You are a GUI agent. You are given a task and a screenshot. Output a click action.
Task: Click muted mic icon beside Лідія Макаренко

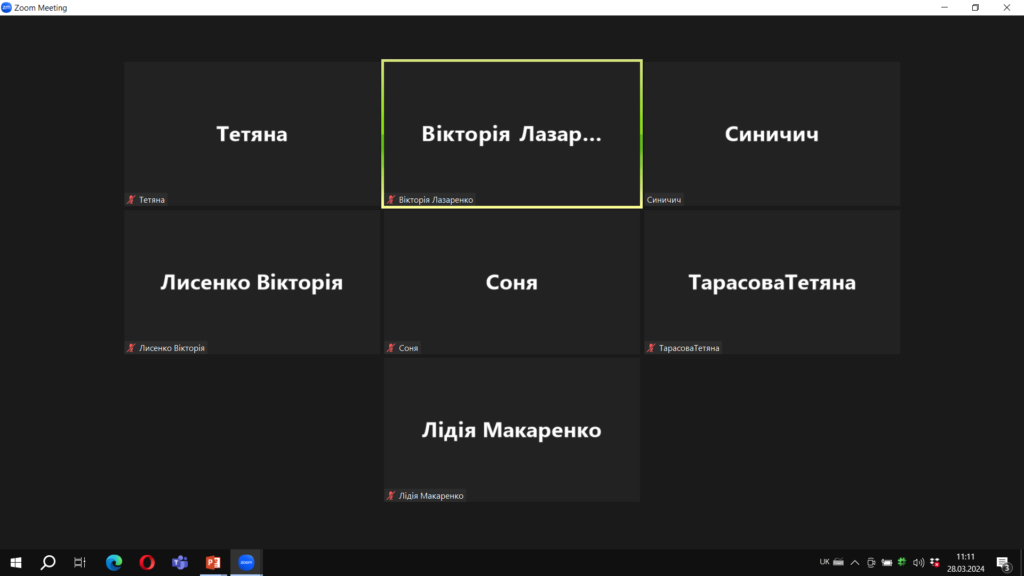pyautogui.click(x=391, y=496)
